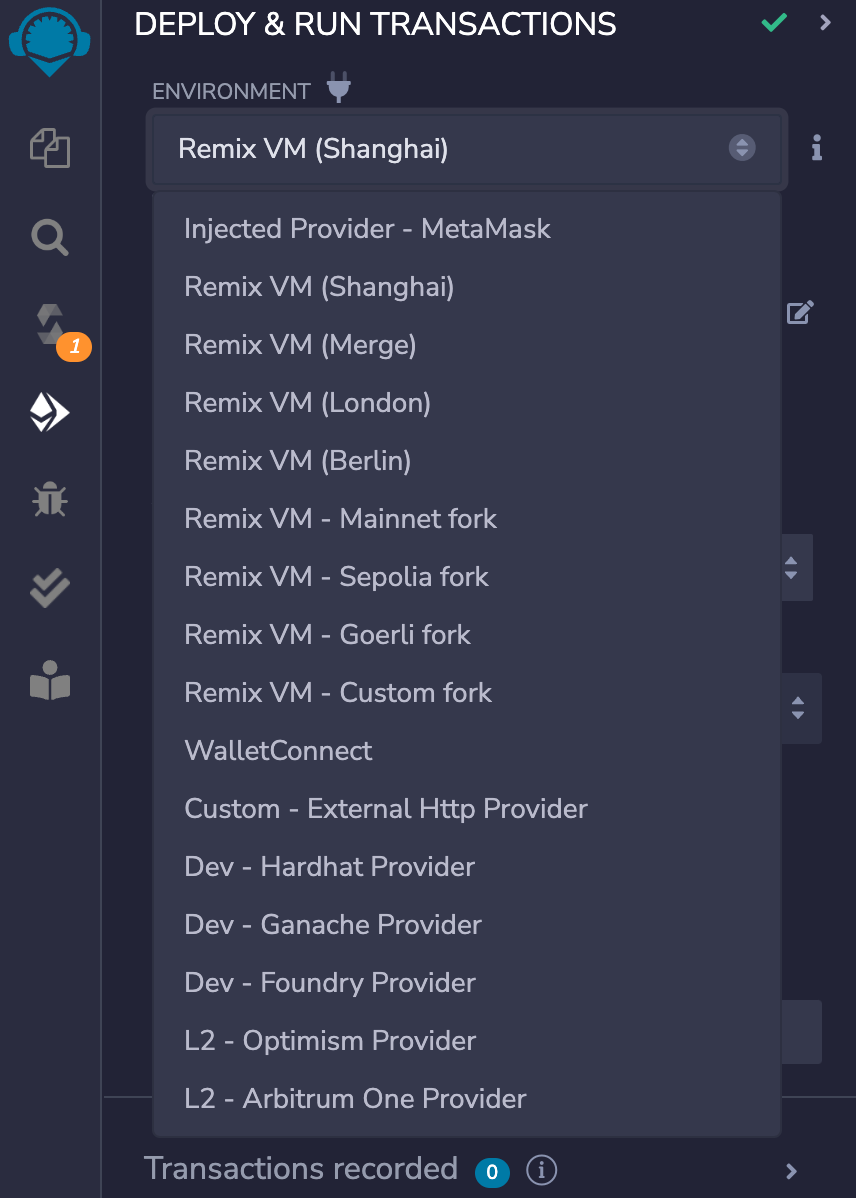Click the ENVIRONMENT label text
856x1198 pixels.
231,92
